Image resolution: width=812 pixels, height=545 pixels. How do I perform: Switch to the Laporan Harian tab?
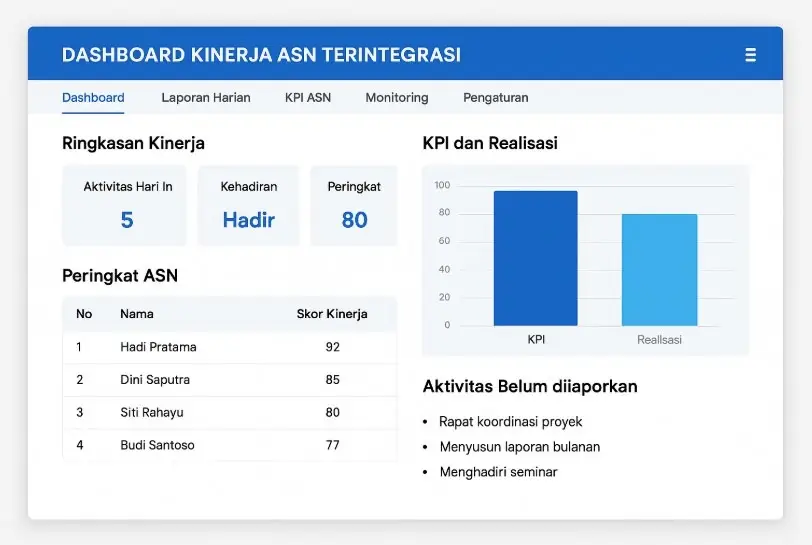click(x=206, y=97)
